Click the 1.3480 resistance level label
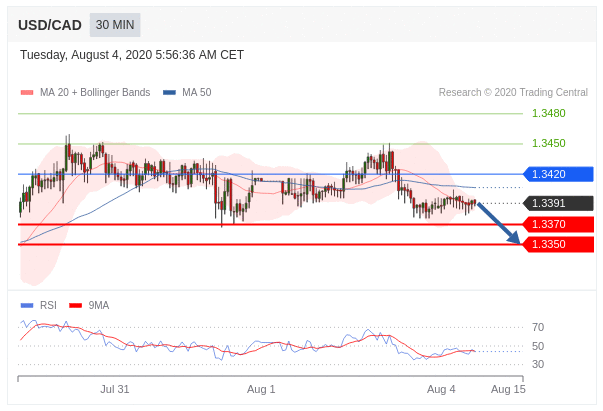The width and height of the screenshot is (603, 411). pyautogui.click(x=548, y=113)
